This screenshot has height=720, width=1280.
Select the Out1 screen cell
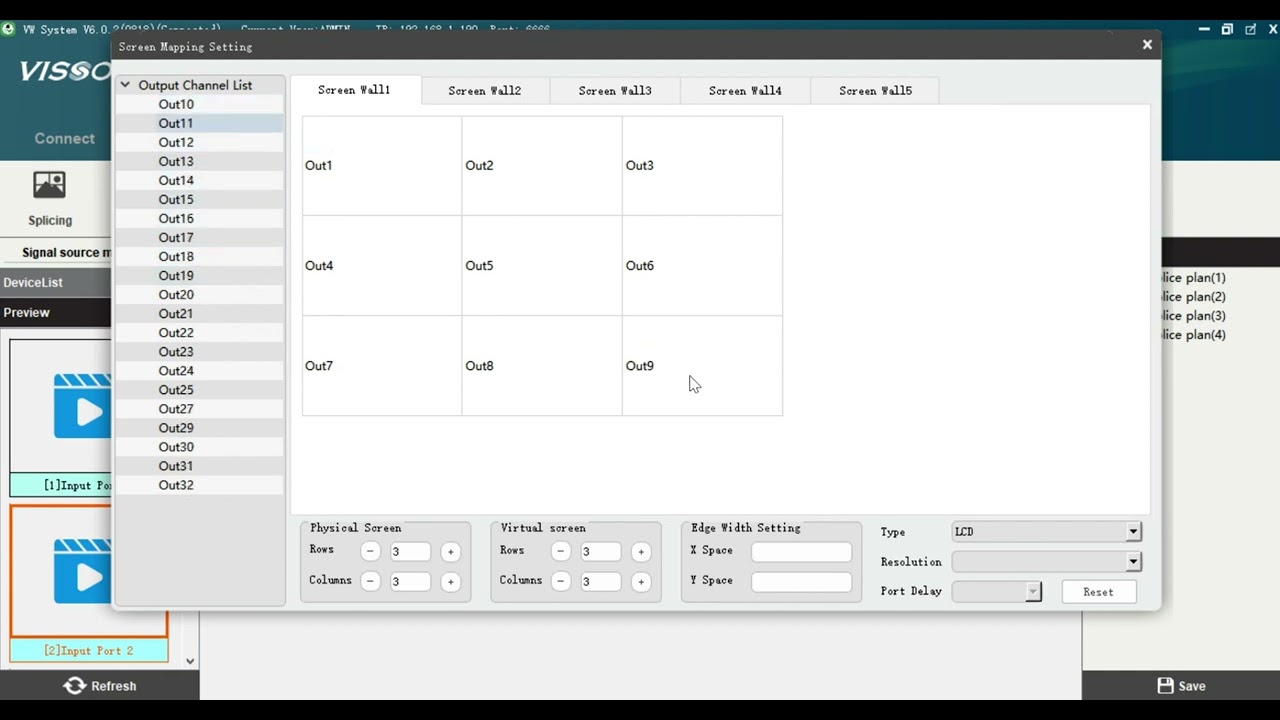[x=382, y=166]
